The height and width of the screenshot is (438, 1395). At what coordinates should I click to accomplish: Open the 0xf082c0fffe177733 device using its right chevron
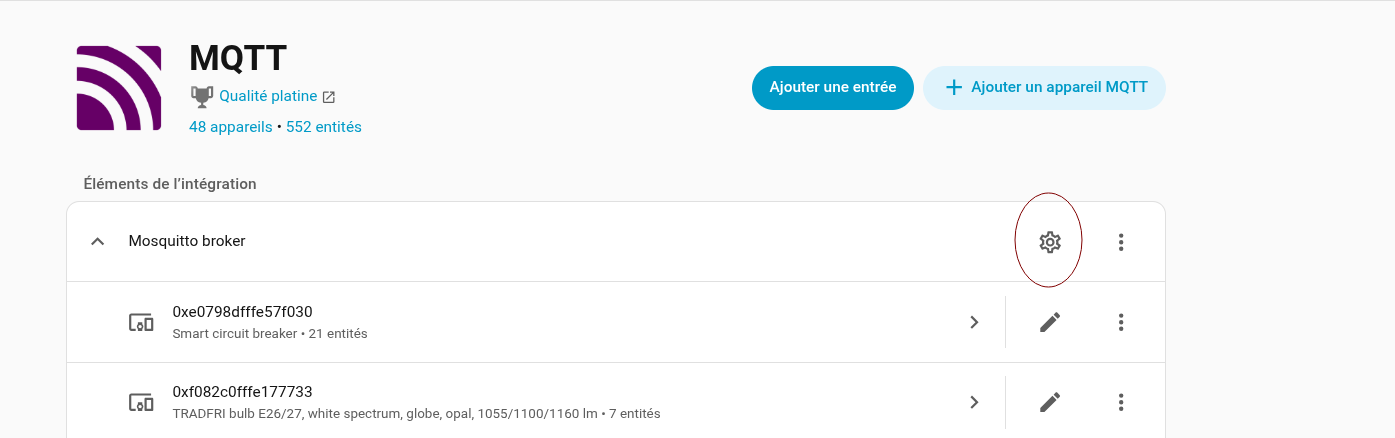(x=974, y=402)
